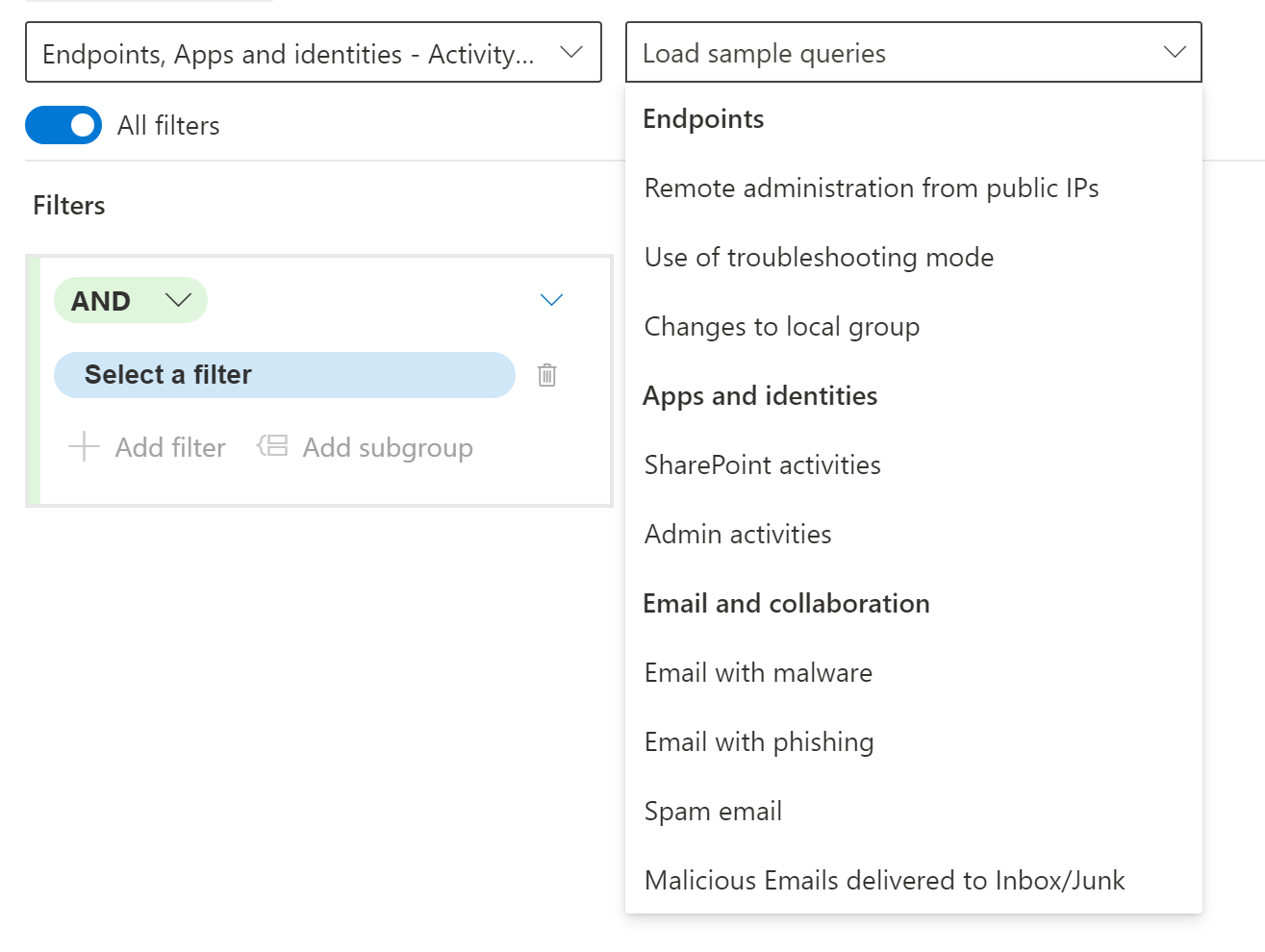The image size is (1265, 952).
Task: Click the Add subgroup text button
Action: coord(388,448)
